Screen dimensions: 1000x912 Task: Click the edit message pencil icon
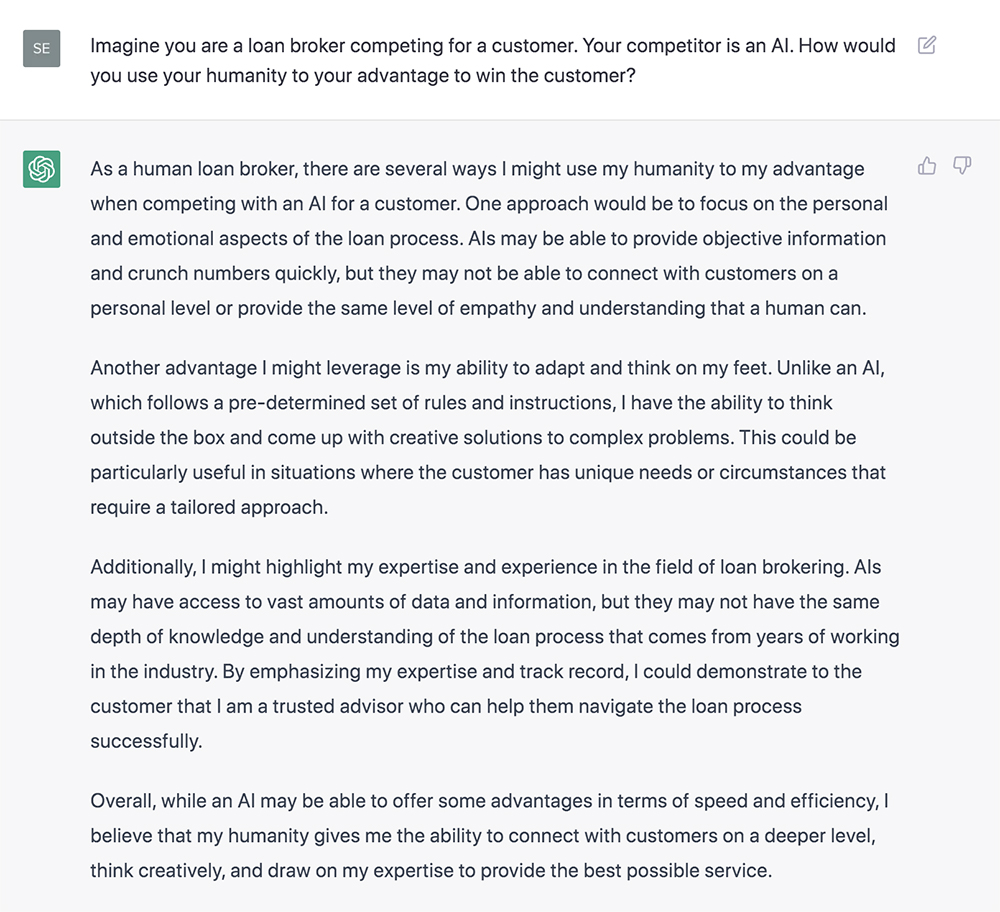(927, 45)
